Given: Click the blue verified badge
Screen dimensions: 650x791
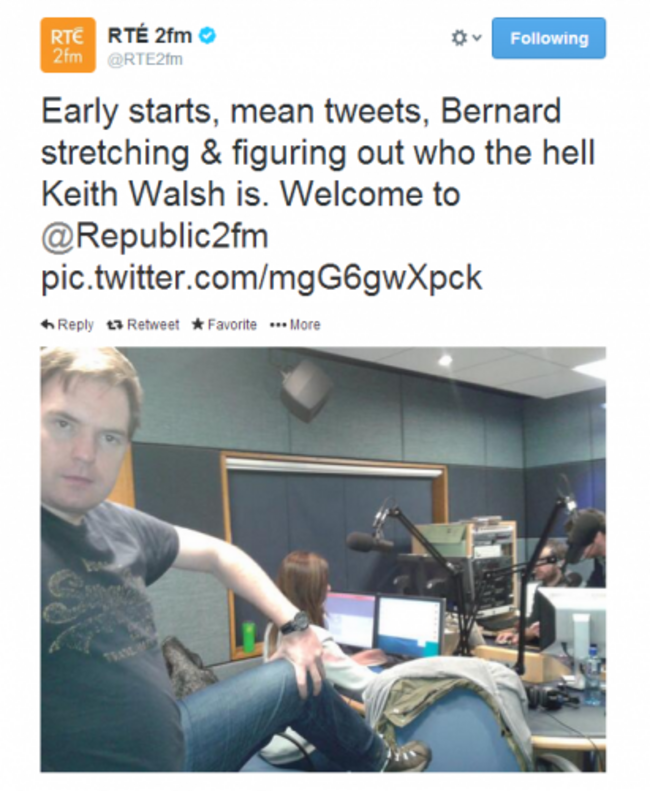Looking at the screenshot, I should pyautogui.click(x=207, y=36).
